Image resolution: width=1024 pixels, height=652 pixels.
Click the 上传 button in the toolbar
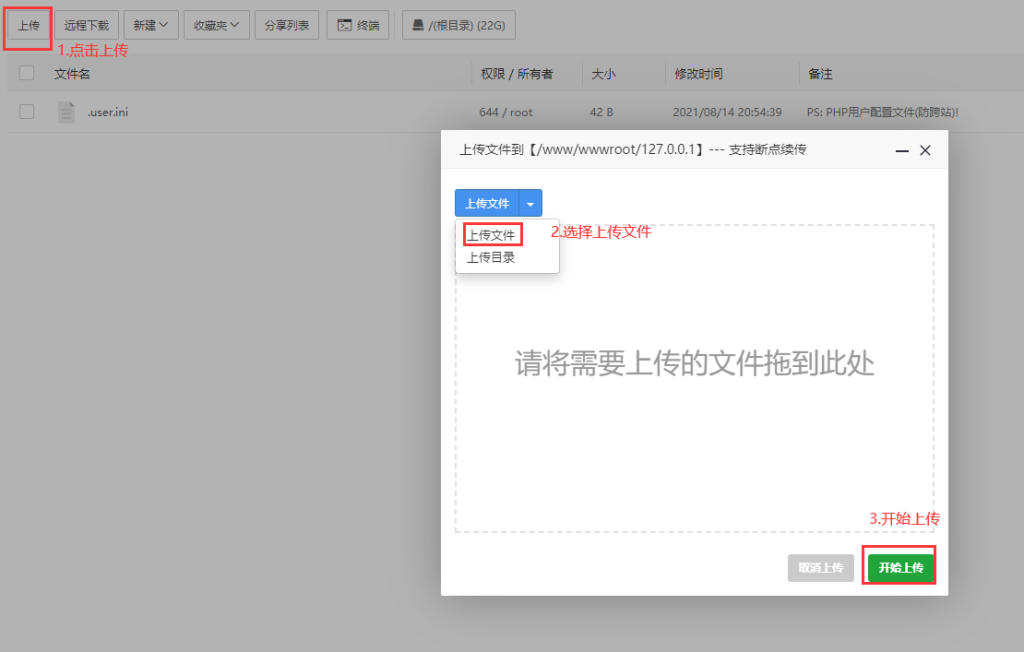point(27,24)
